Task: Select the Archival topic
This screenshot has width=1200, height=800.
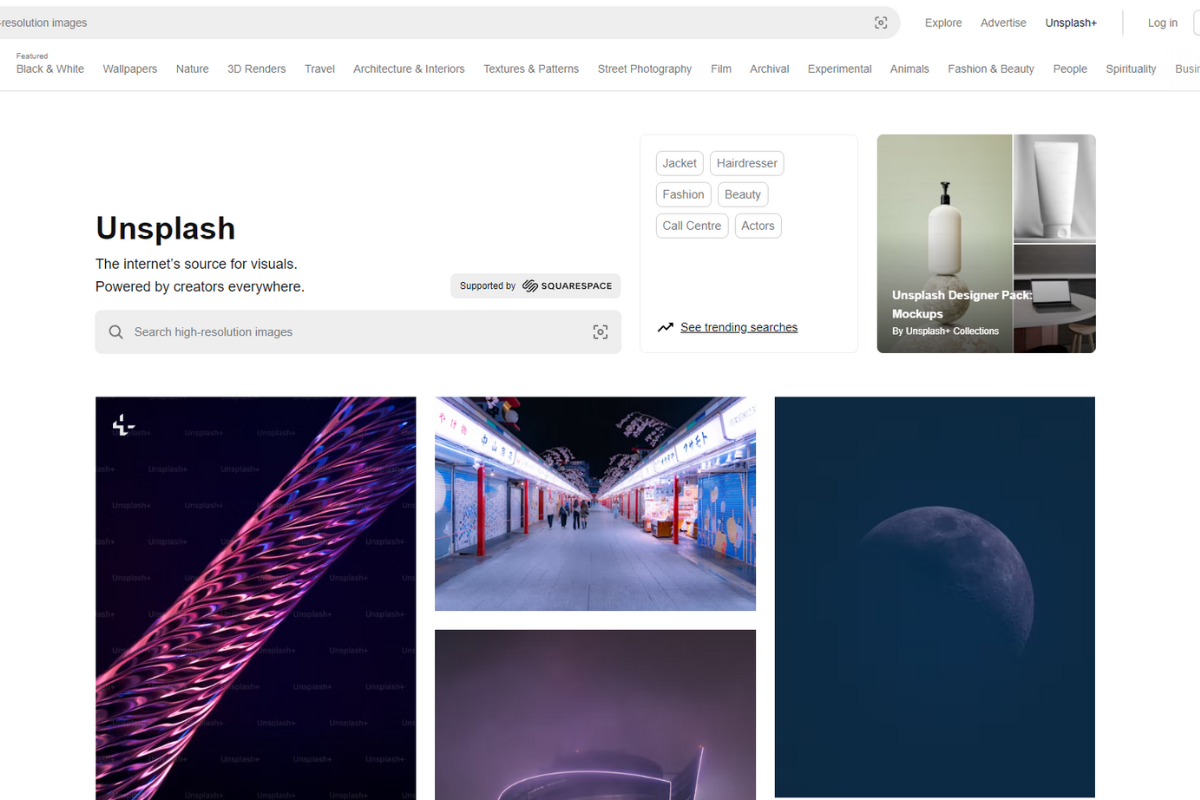Action: pos(769,69)
